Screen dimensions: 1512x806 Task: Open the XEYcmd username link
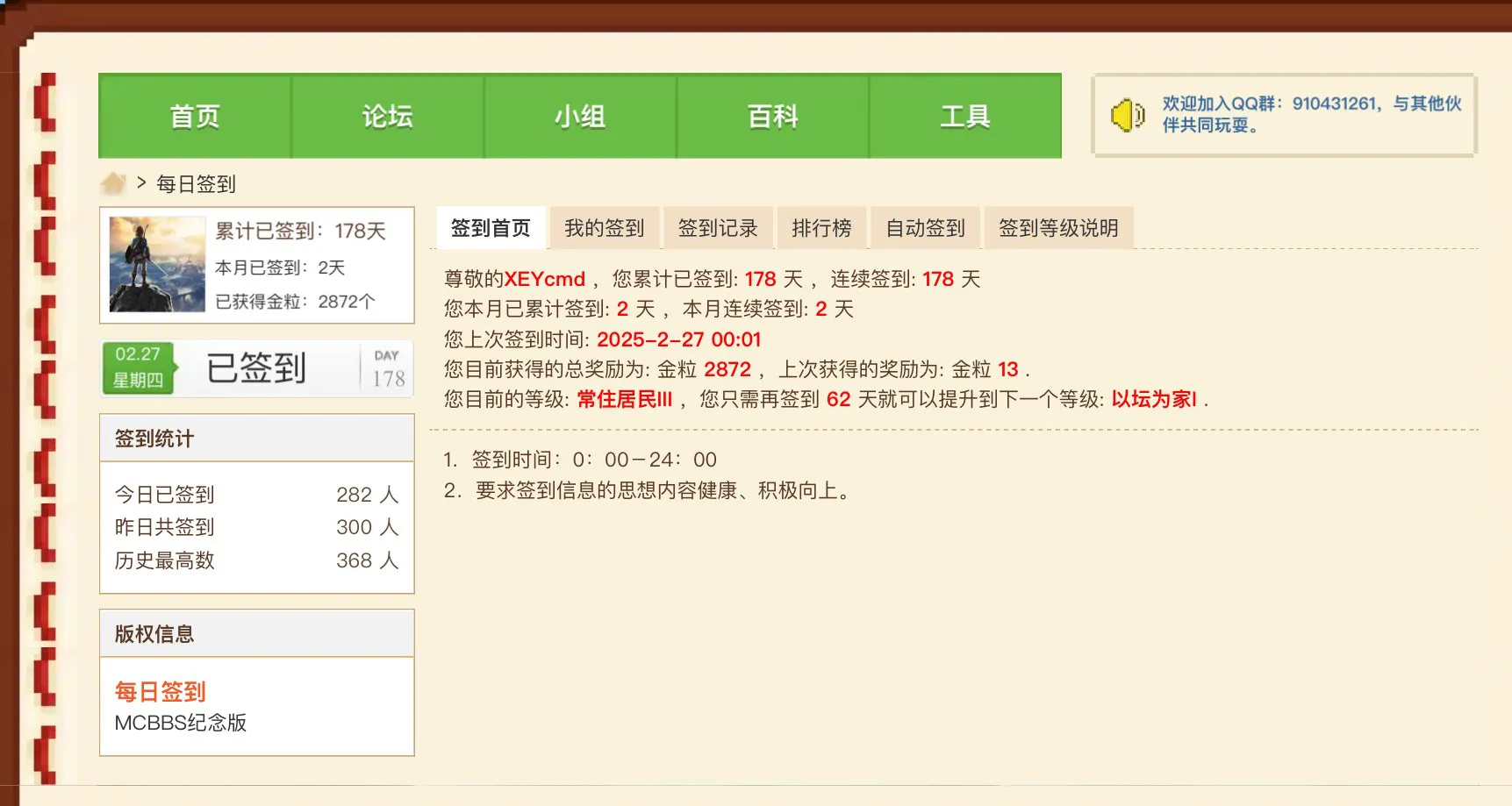click(544, 278)
